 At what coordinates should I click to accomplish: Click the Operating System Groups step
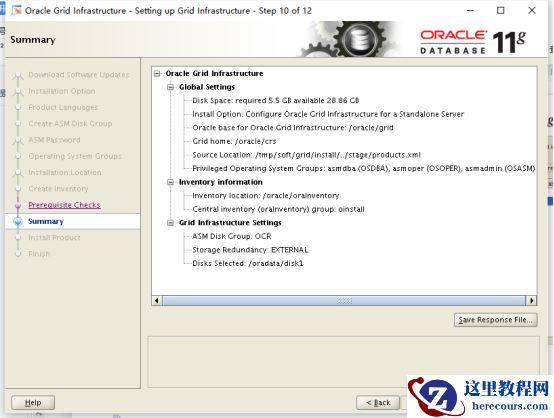[75, 156]
